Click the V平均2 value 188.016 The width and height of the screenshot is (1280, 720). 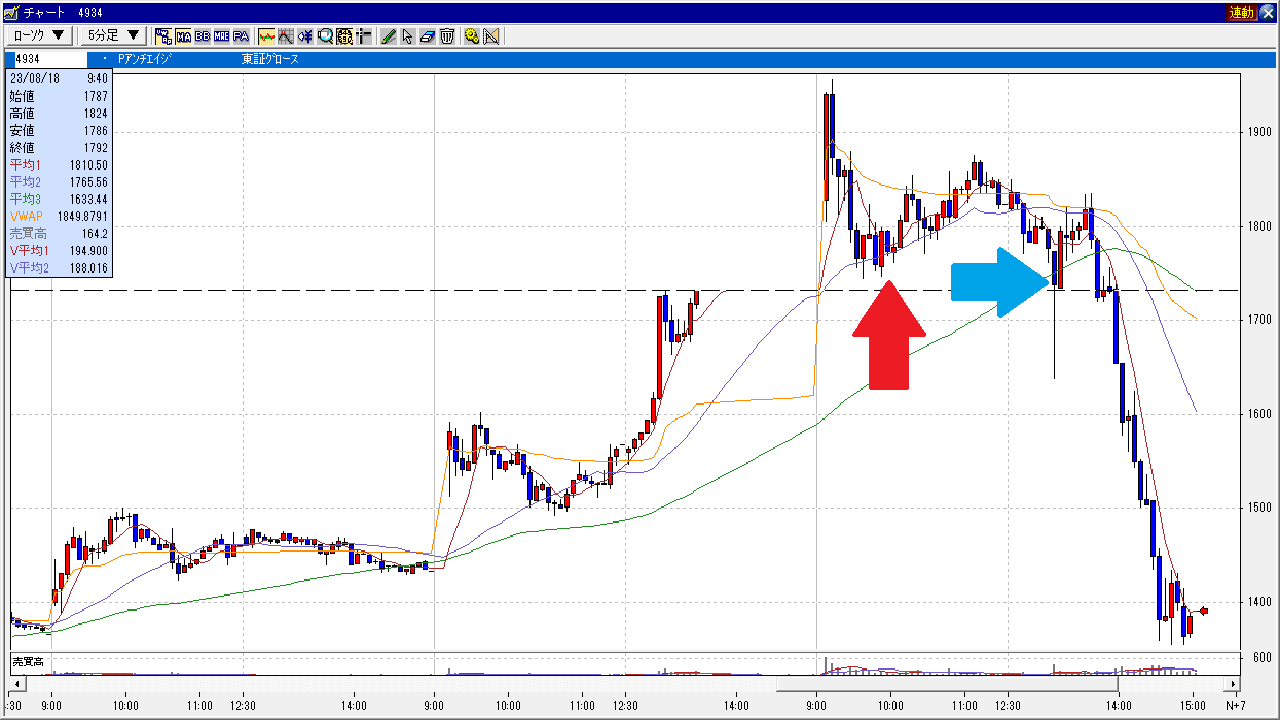89,268
